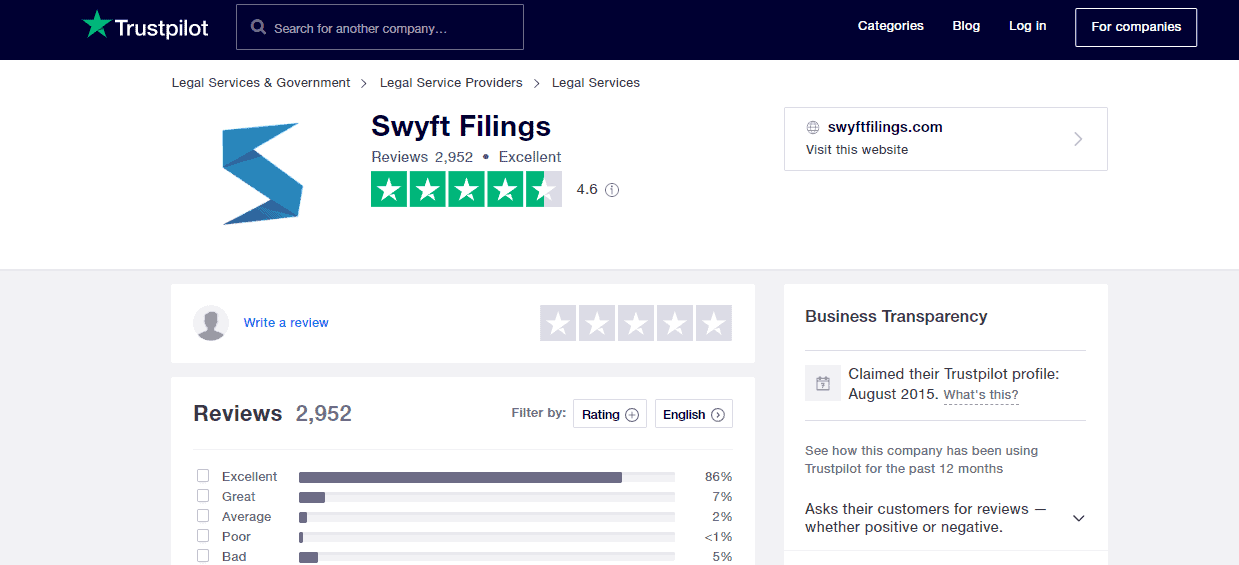
Task: Click the 86% percentage label
Action: click(718, 477)
